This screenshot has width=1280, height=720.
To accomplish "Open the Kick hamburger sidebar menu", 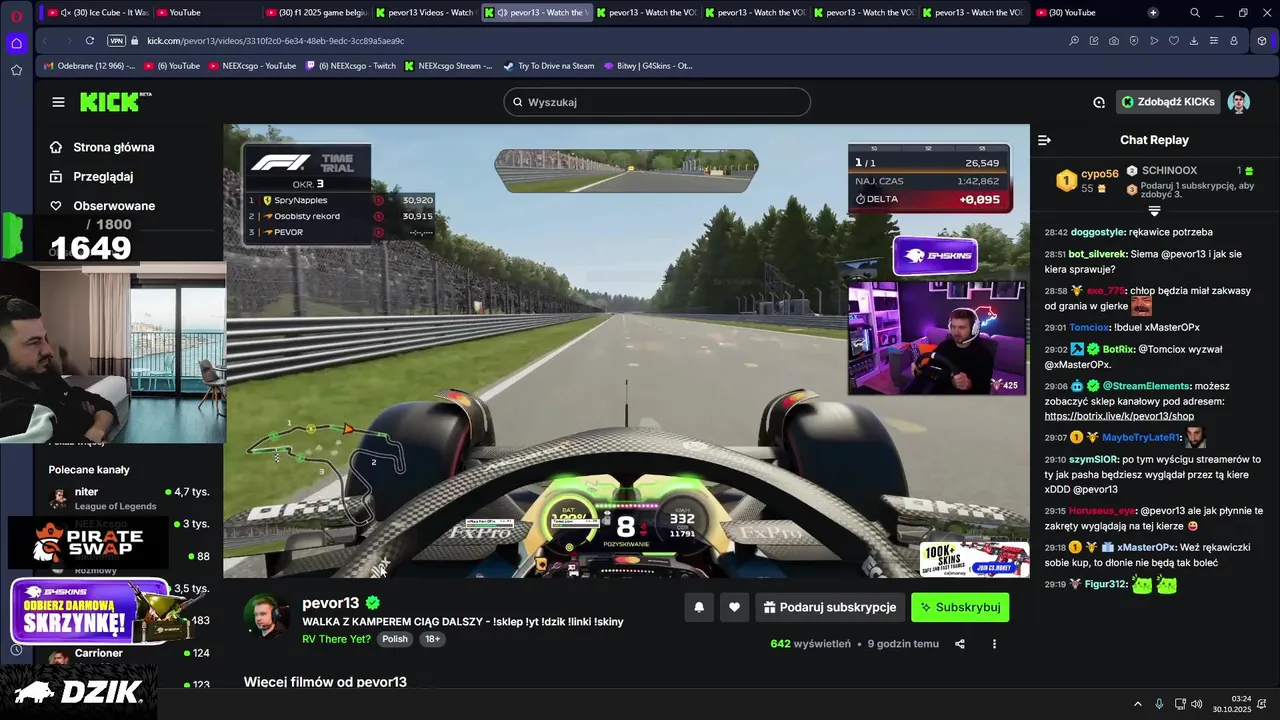I will [x=58, y=102].
